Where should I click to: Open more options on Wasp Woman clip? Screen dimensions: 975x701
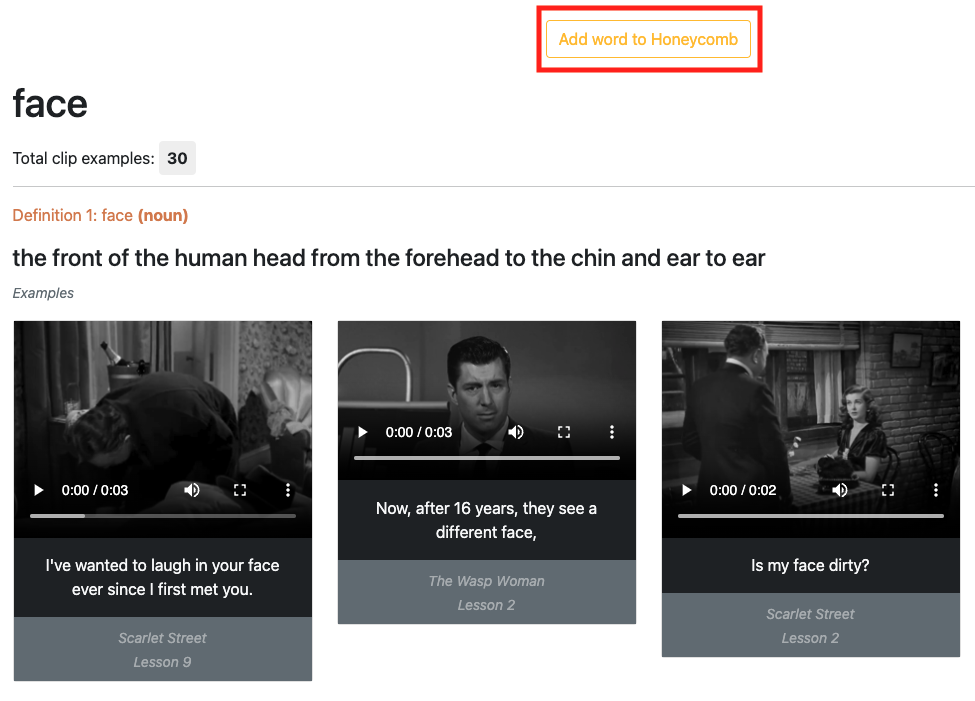click(612, 432)
